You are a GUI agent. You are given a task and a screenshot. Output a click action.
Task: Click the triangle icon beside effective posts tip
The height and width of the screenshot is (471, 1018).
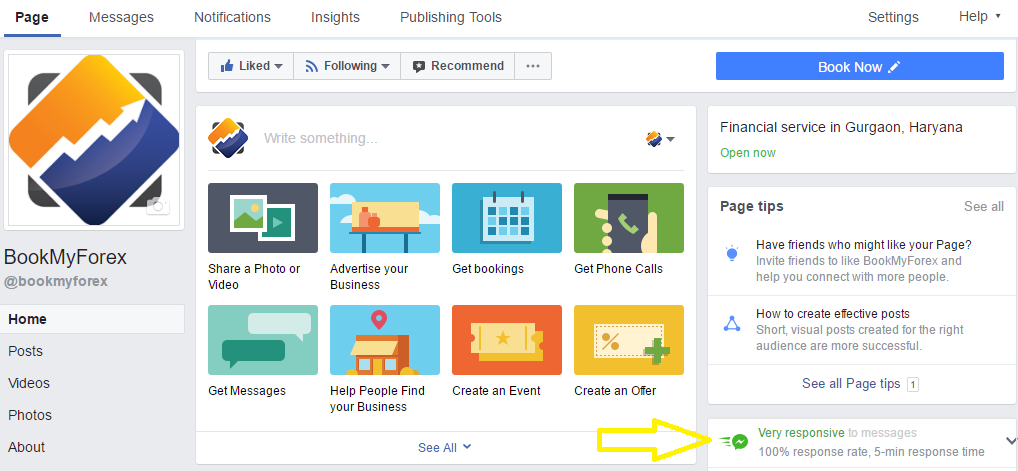[x=732, y=322]
